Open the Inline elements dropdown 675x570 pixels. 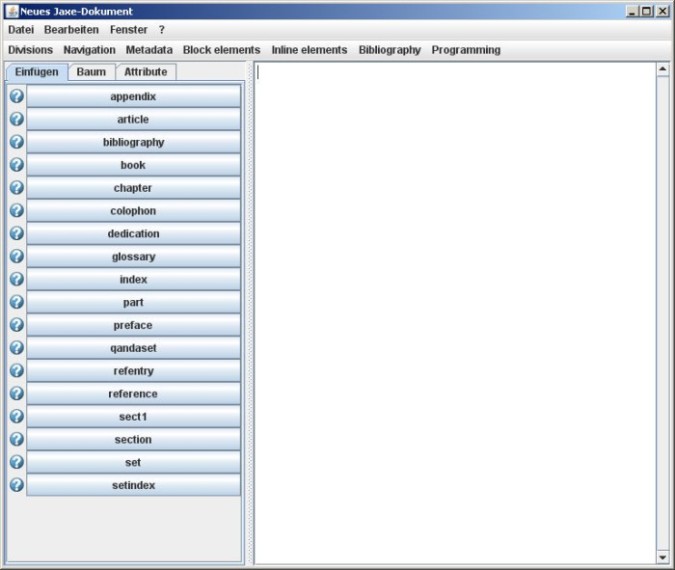[x=309, y=50]
